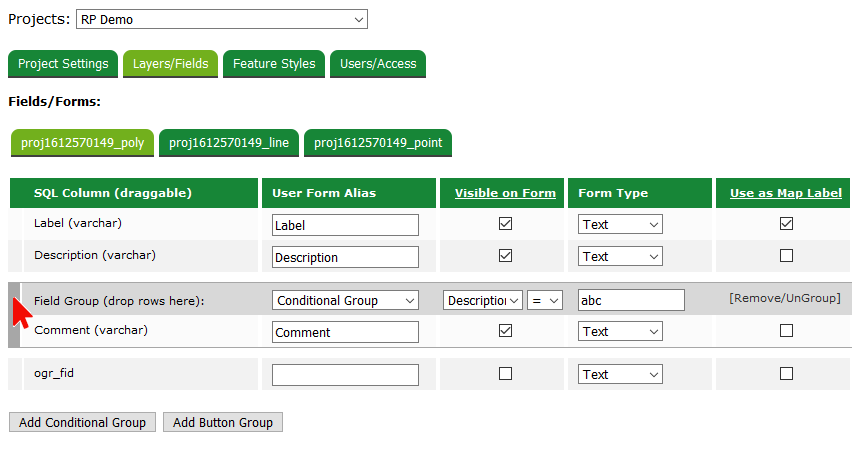Click the condition value field containing abc
Screen dimensions: 859x453
(x=631, y=300)
